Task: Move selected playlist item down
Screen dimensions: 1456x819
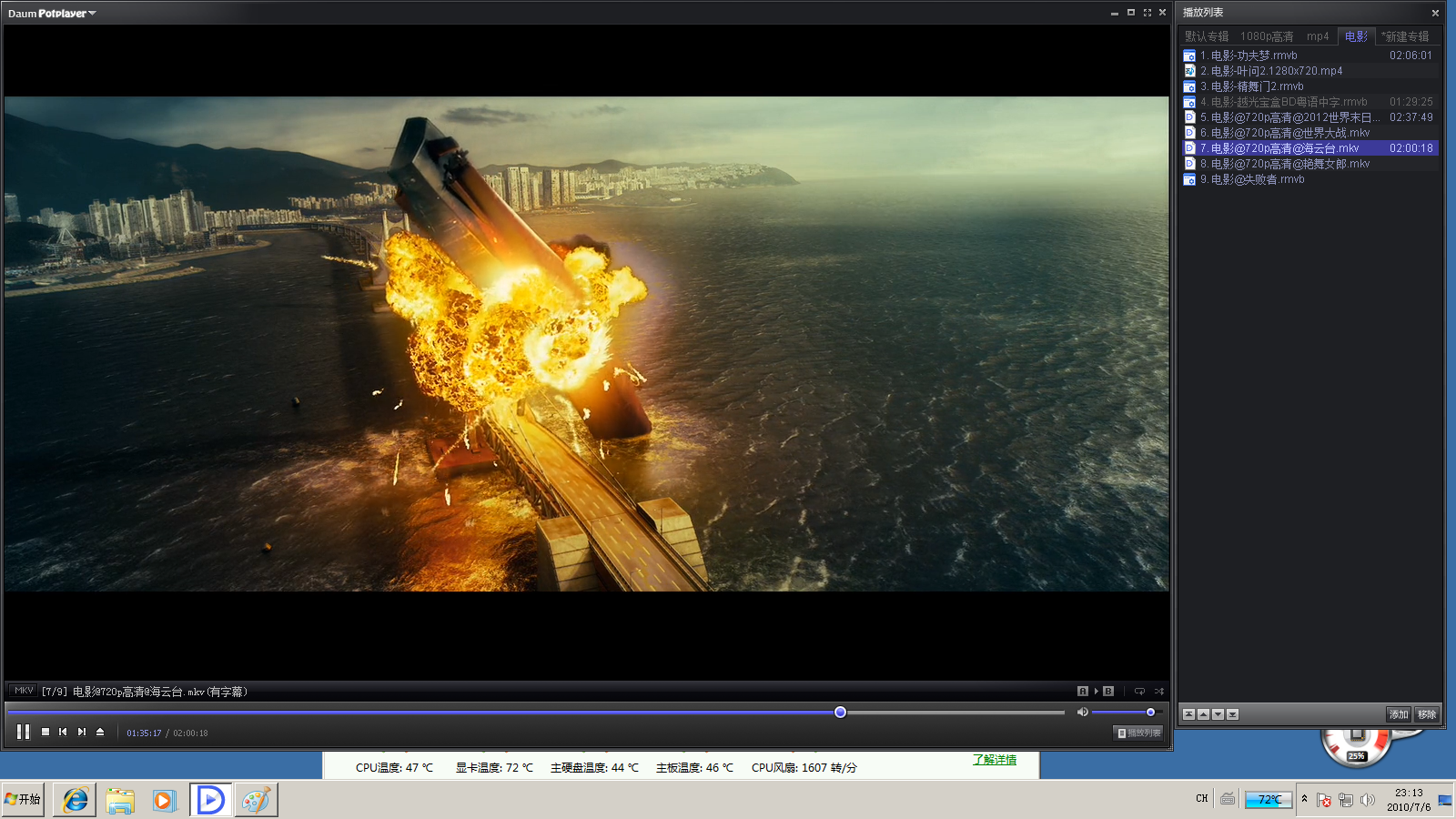Action: 1218,714
